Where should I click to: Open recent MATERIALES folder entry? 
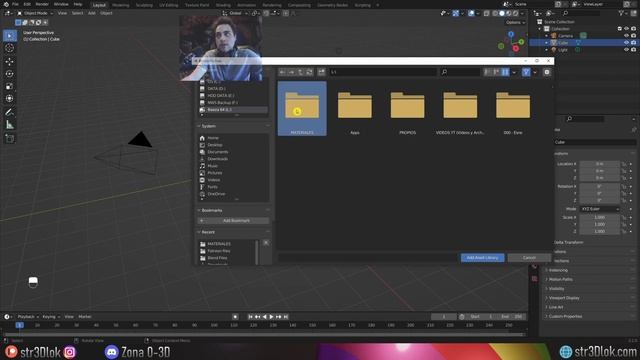tap(219, 244)
